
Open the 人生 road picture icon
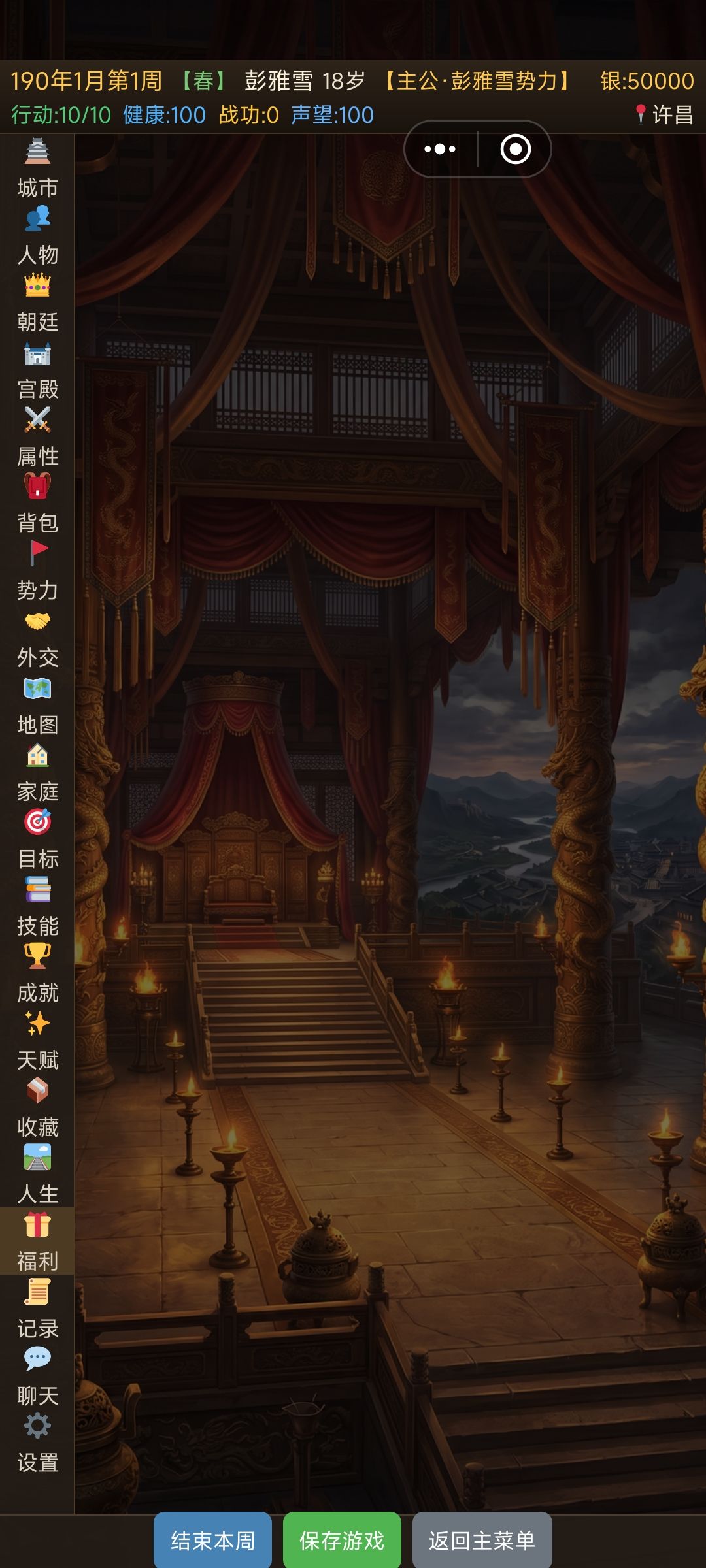[37, 1158]
